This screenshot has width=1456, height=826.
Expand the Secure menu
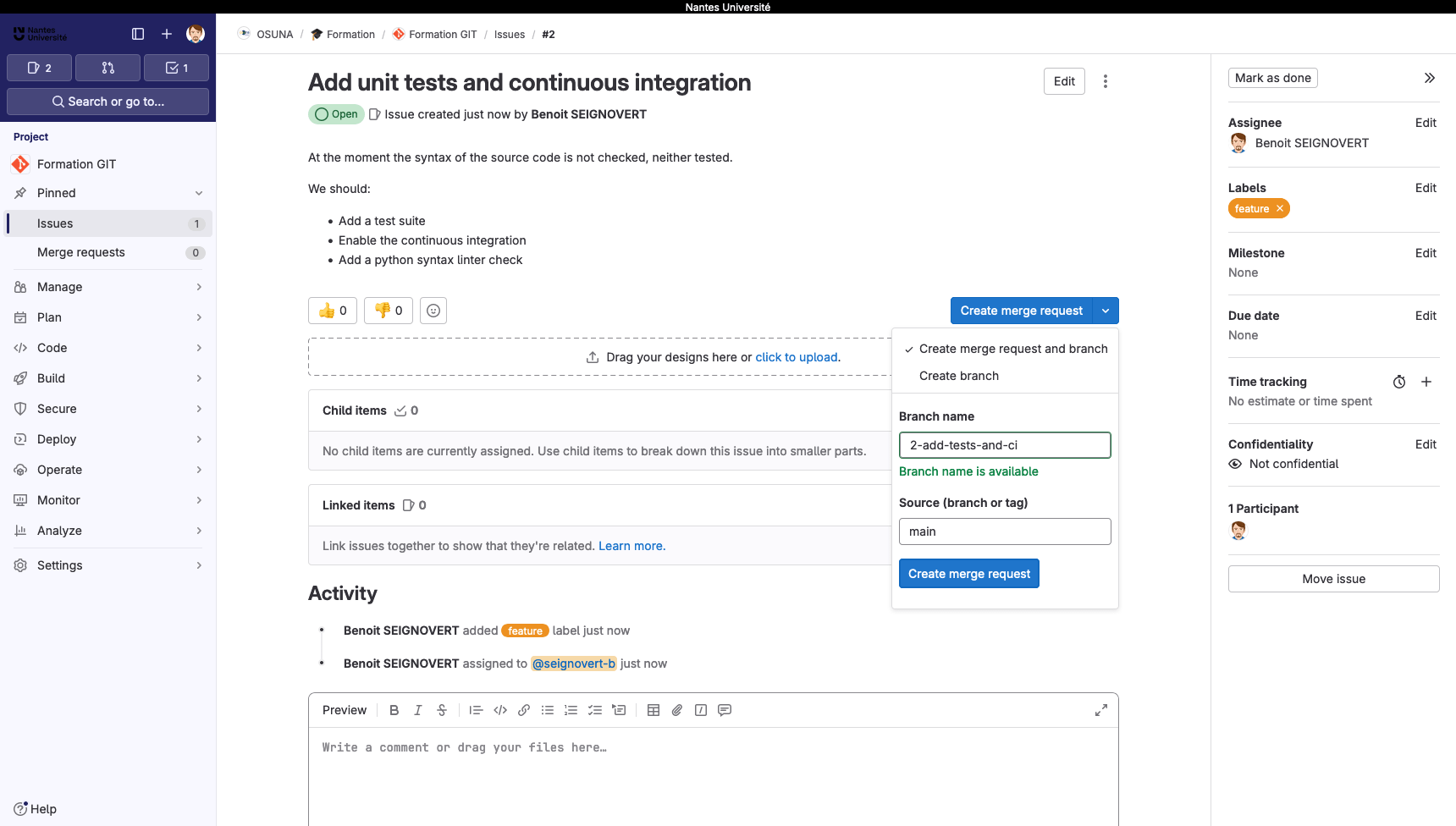coord(108,409)
